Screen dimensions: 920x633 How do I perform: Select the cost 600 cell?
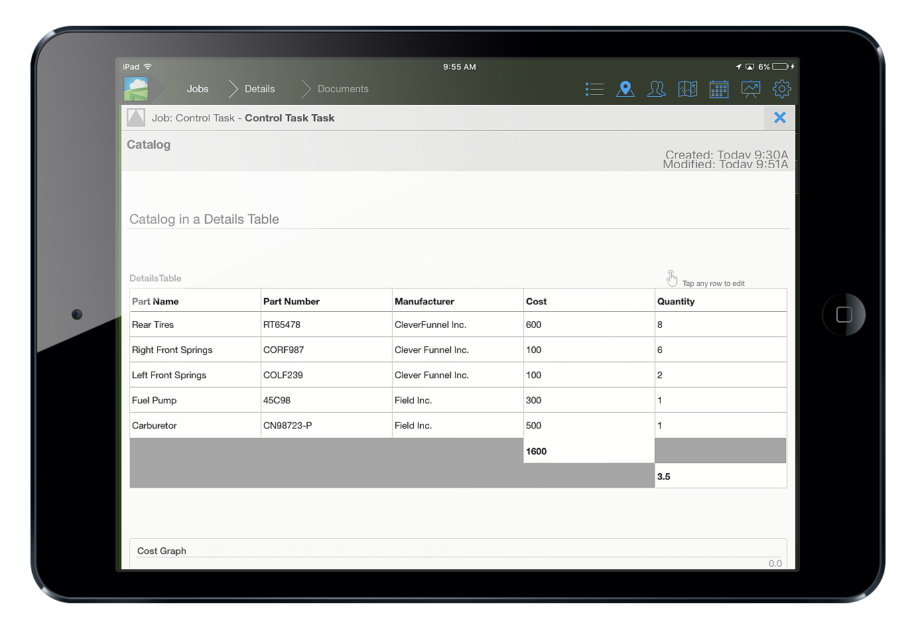pos(589,324)
